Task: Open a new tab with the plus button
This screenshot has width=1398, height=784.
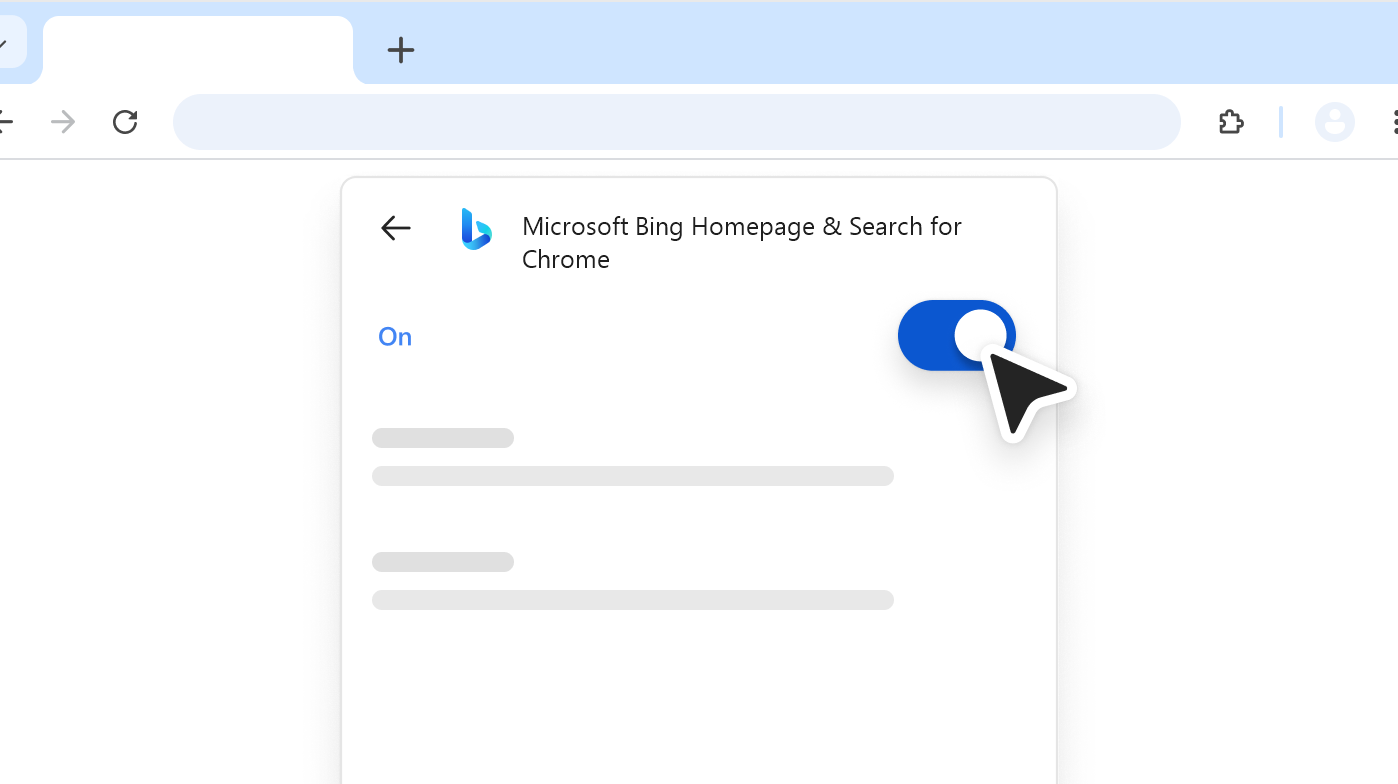Action: [x=401, y=50]
